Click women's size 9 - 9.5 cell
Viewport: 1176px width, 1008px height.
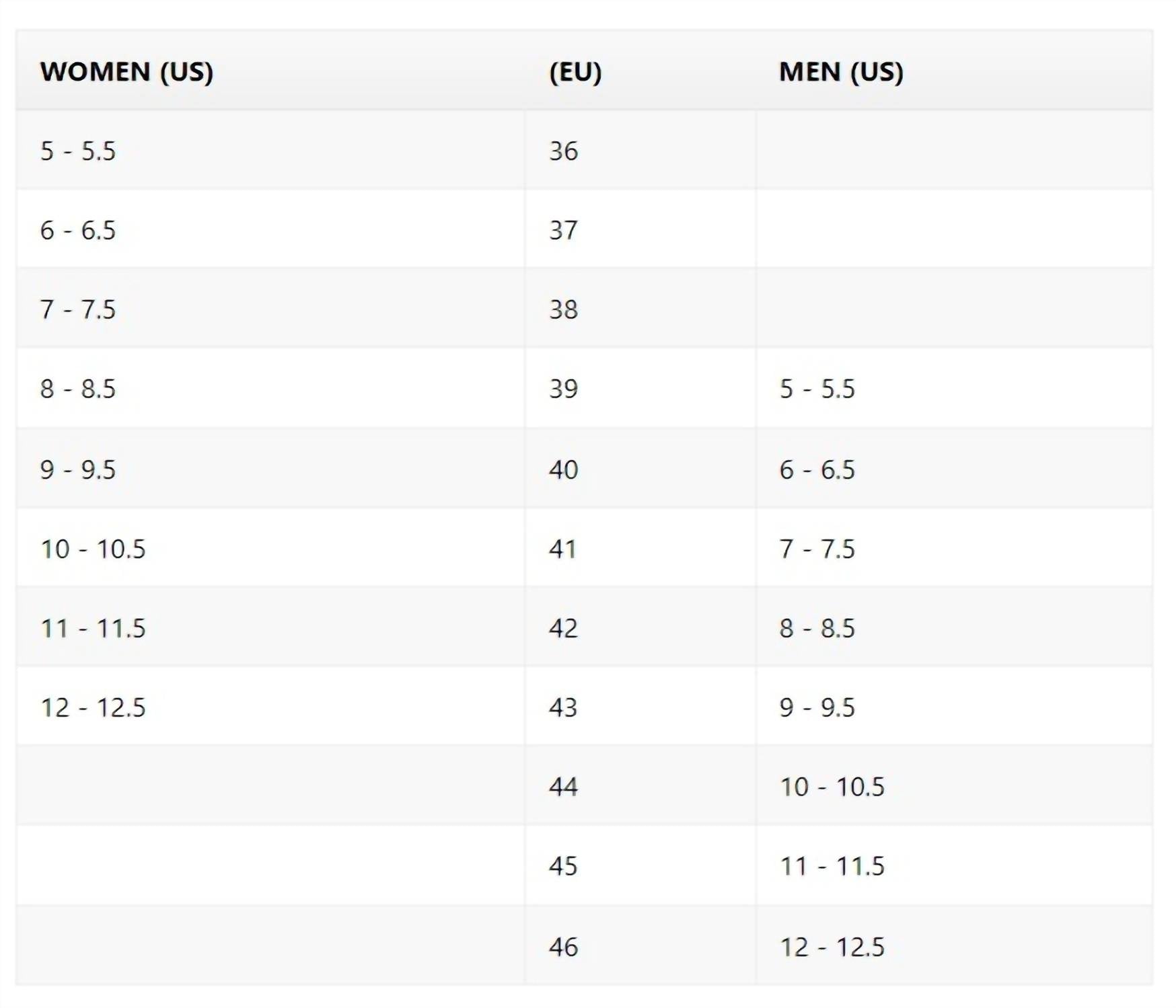point(78,469)
